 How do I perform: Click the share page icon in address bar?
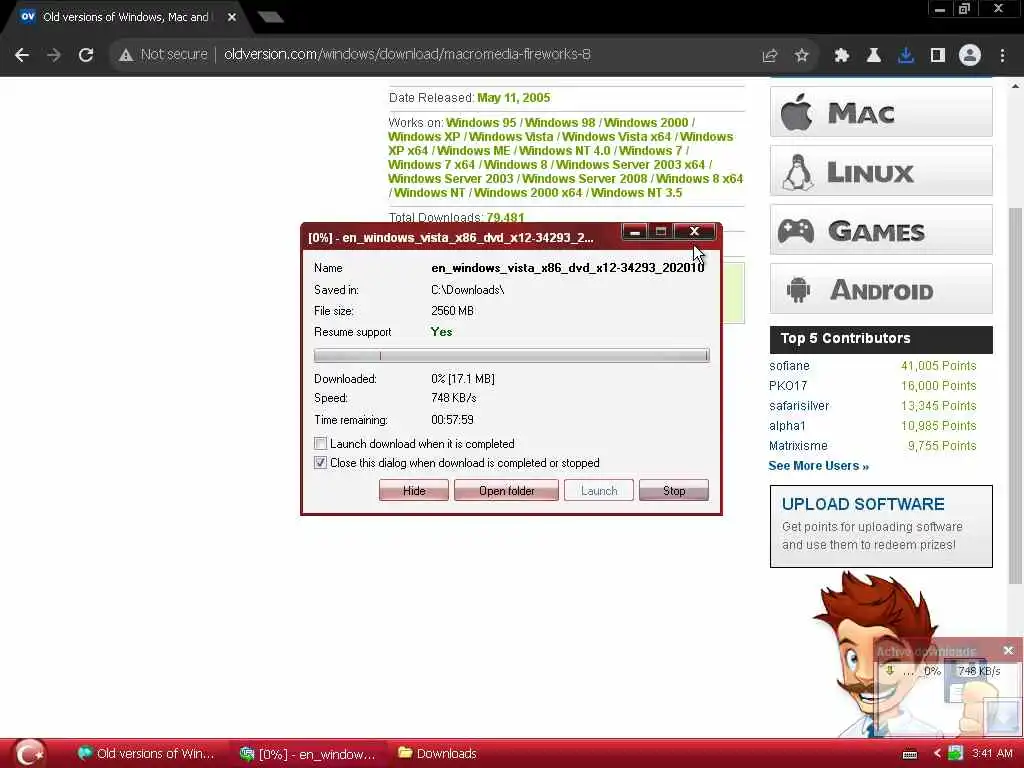coord(770,55)
